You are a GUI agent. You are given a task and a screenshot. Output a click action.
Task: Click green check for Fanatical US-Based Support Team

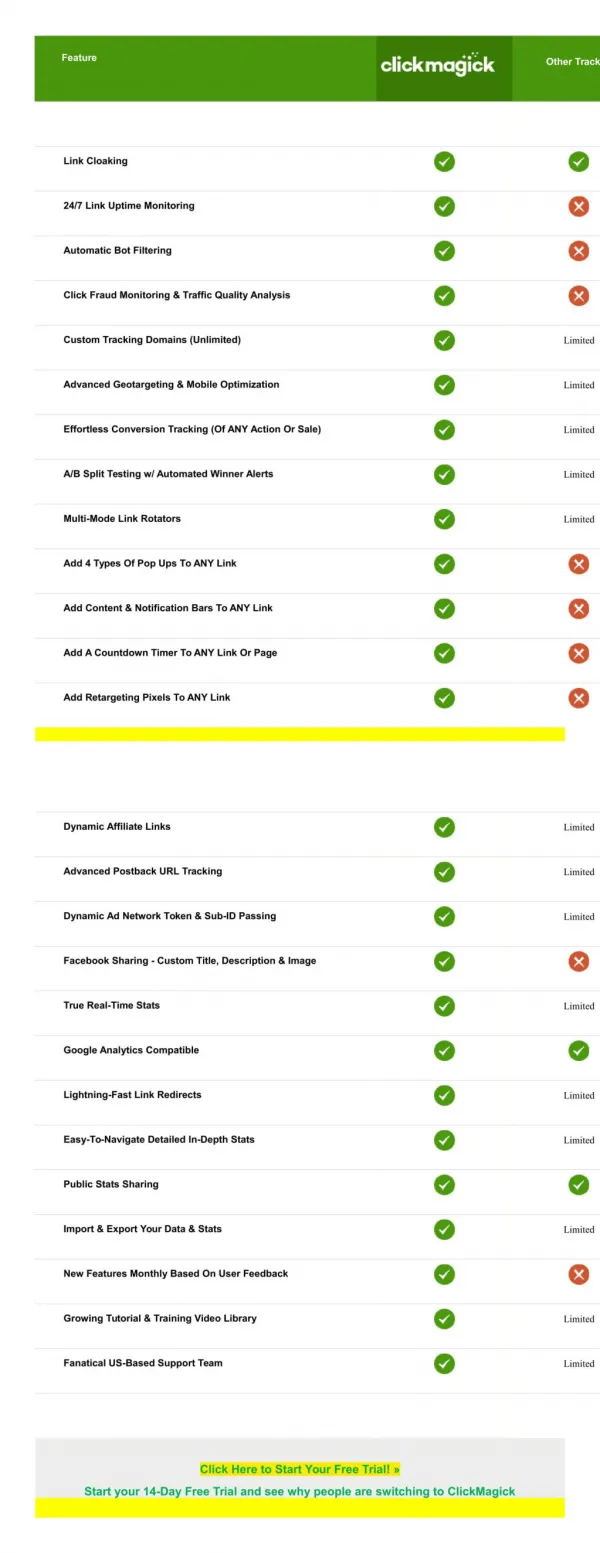(444, 1364)
